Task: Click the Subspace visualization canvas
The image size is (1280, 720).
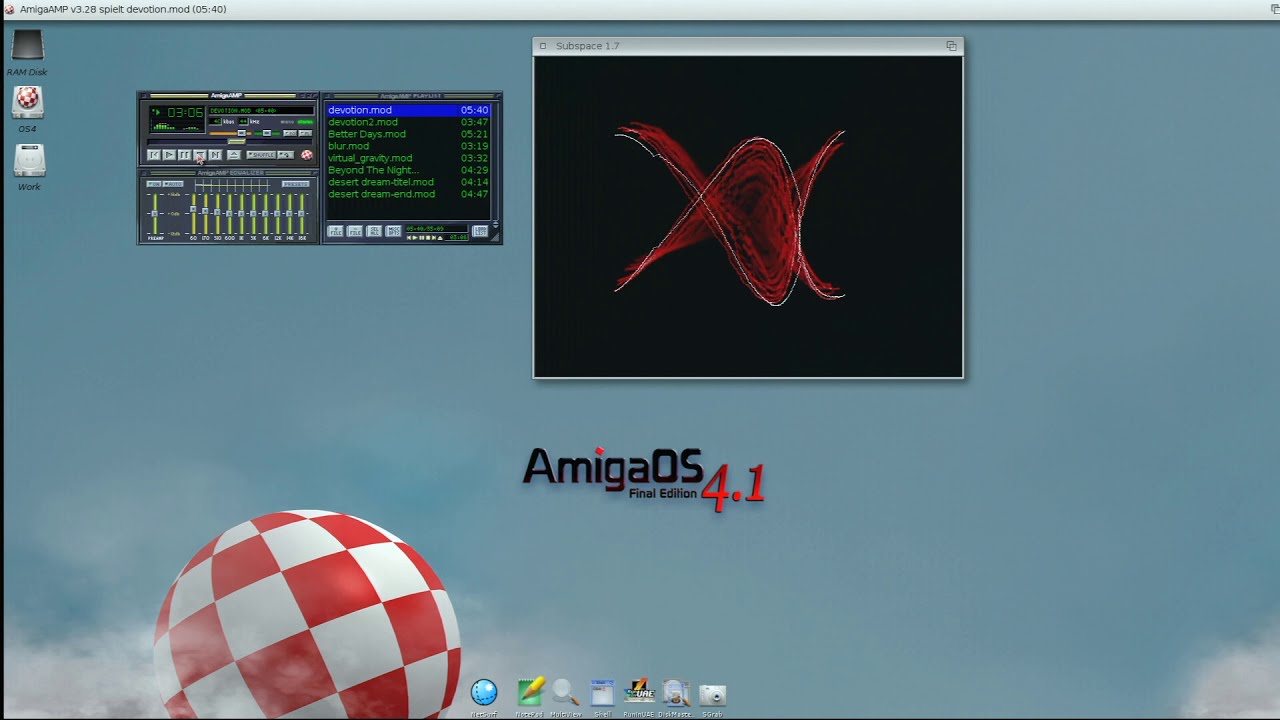Action: click(x=748, y=216)
